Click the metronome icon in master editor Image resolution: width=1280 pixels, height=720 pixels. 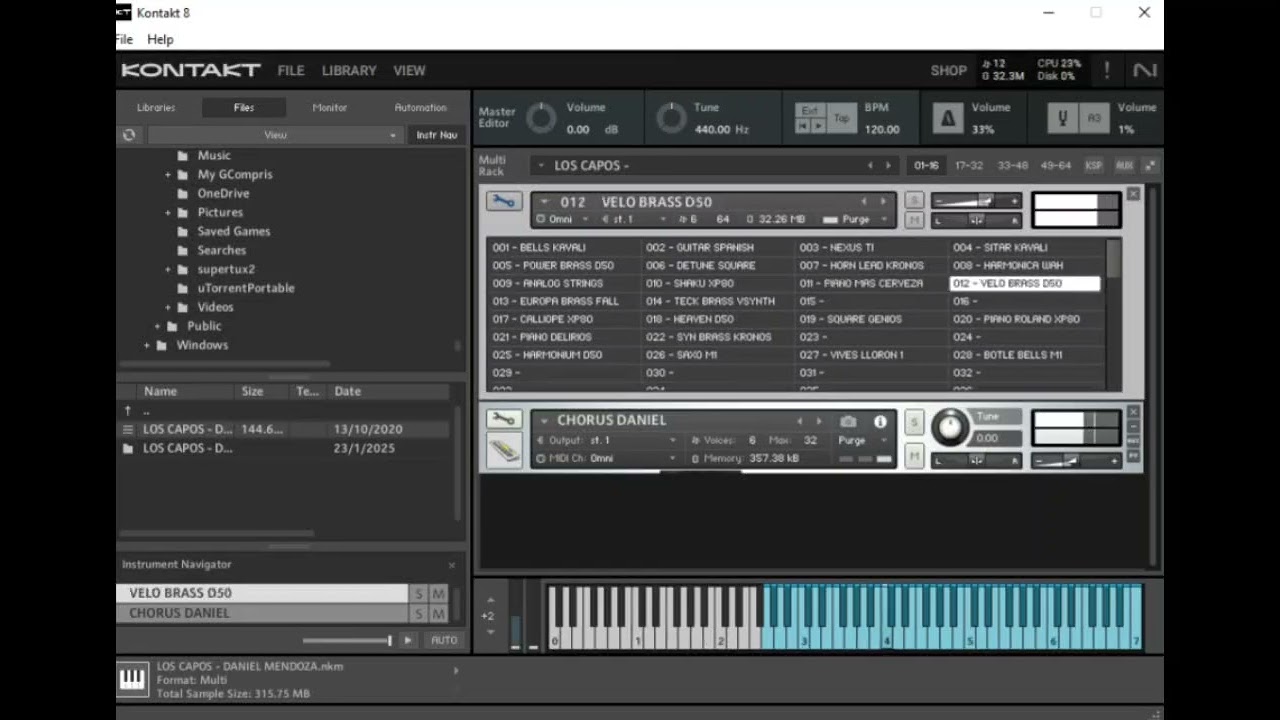click(947, 118)
